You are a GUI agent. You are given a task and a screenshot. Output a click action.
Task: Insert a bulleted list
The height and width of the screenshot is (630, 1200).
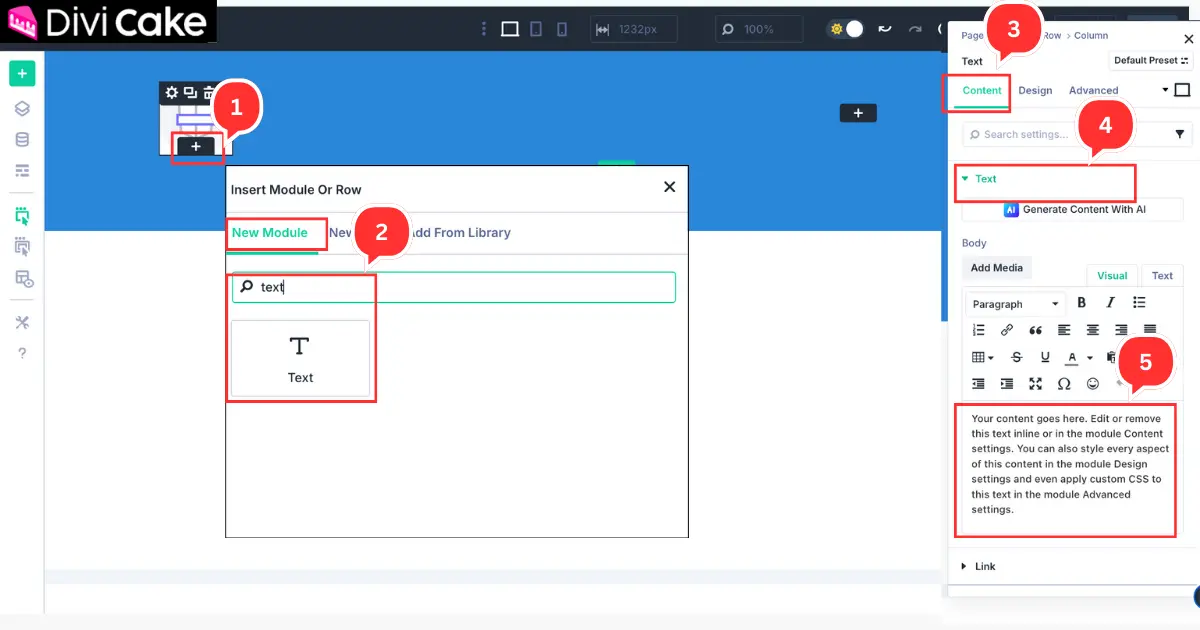click(1139, 303)
